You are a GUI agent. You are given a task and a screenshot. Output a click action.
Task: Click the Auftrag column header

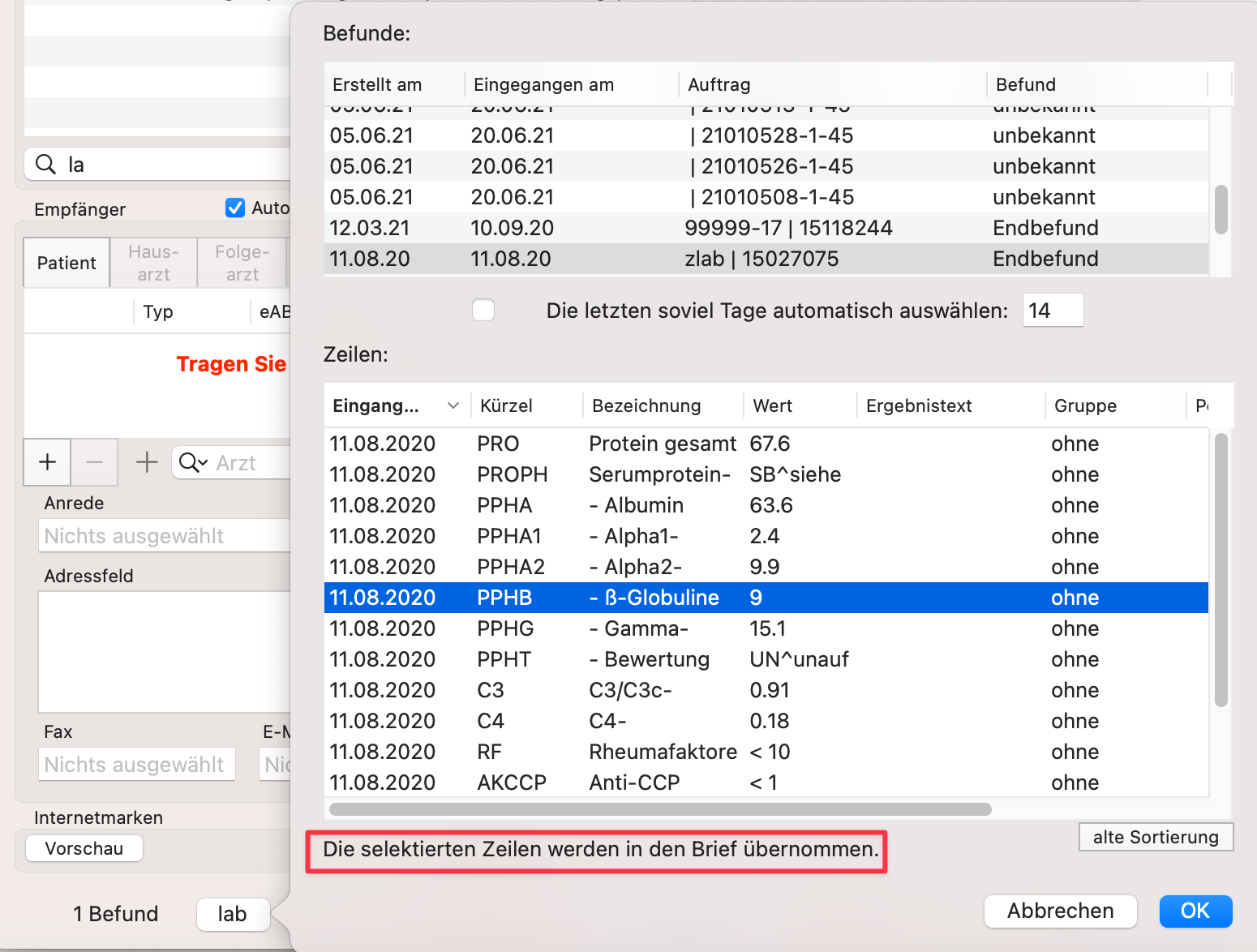(x=833, y=84)
